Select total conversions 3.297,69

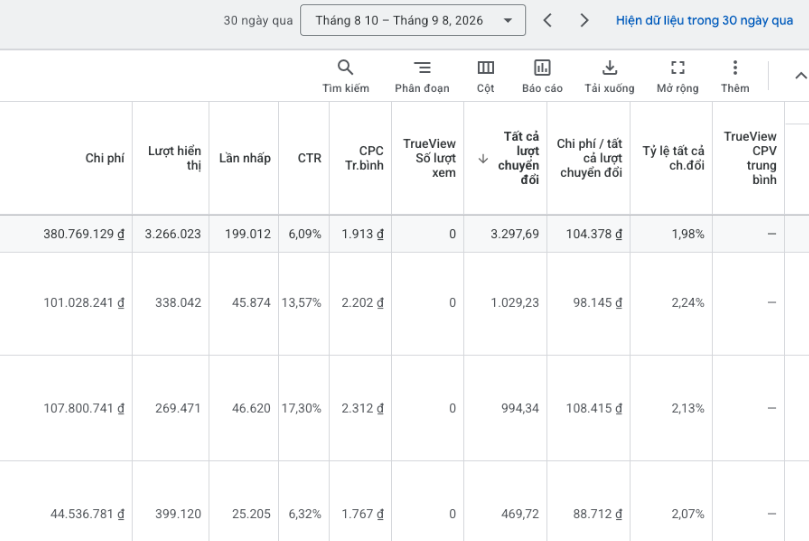514,234
